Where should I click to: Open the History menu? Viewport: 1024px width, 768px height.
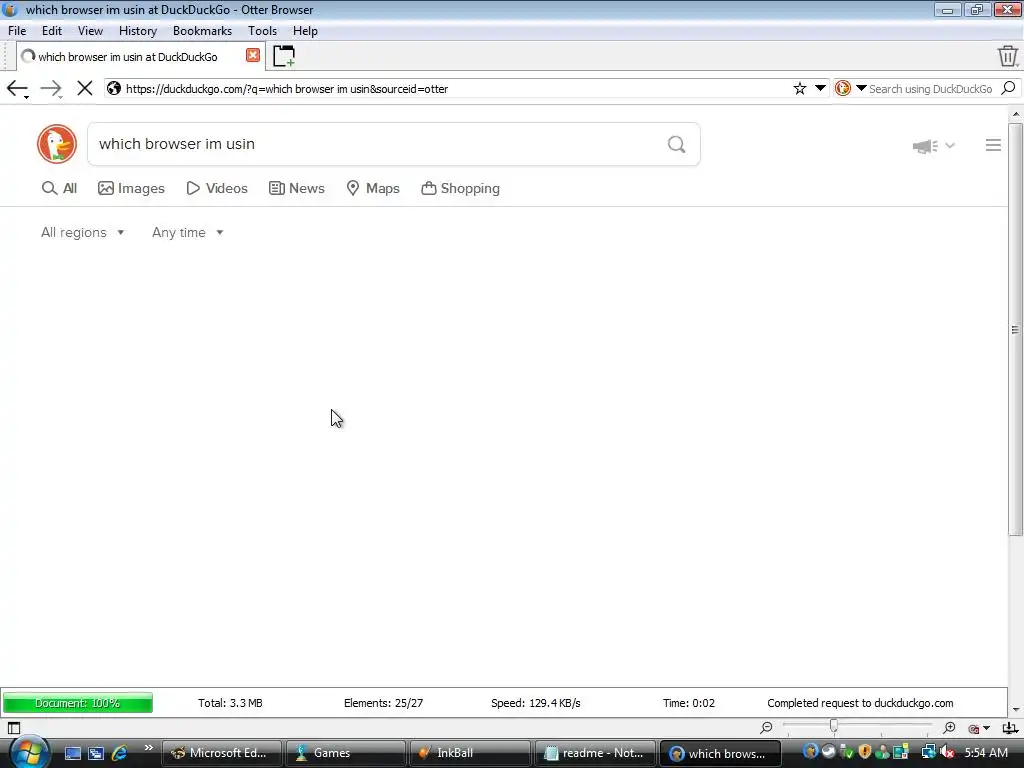point(138,31)
